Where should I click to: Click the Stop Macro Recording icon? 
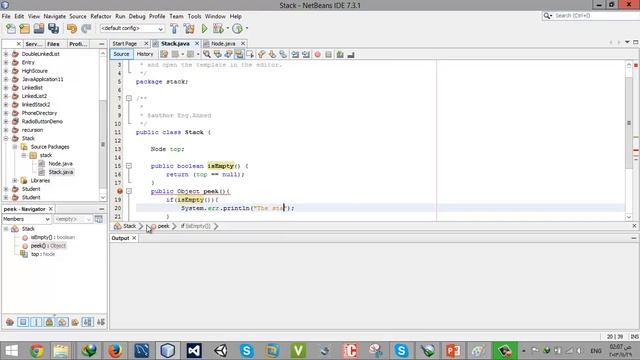(x=329, y=54)
